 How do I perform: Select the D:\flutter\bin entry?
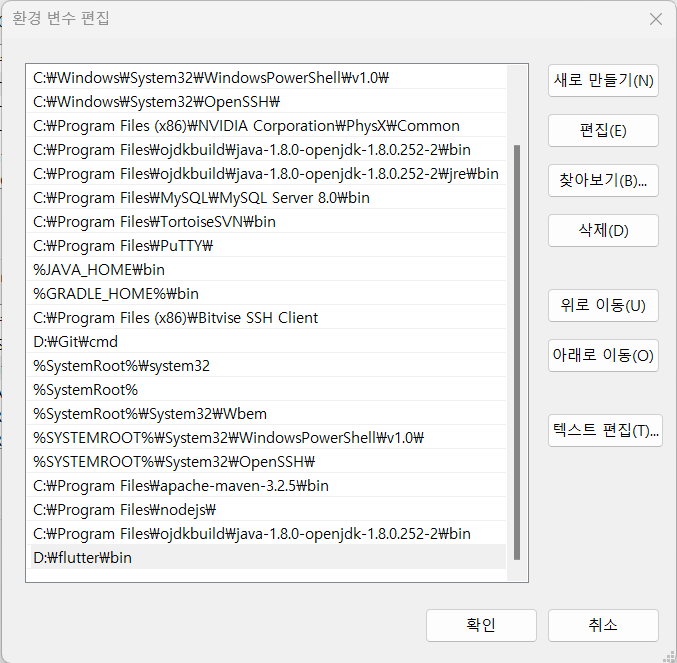[x=267, y=558]
